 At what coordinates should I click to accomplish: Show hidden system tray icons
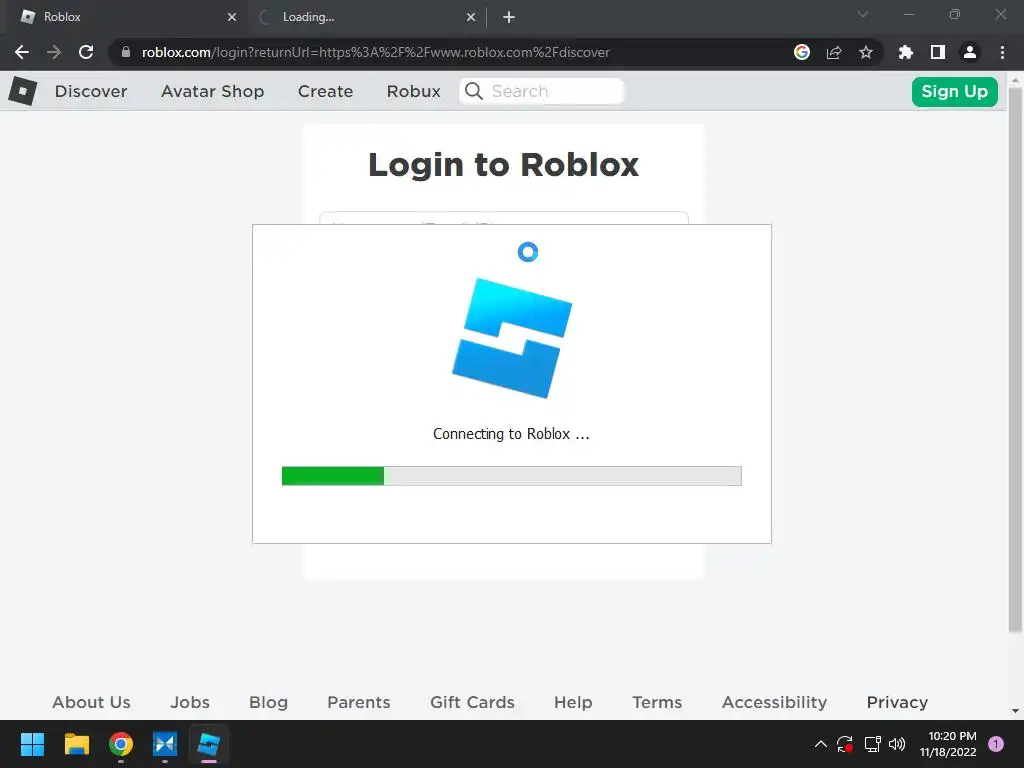tap(821, 744)
